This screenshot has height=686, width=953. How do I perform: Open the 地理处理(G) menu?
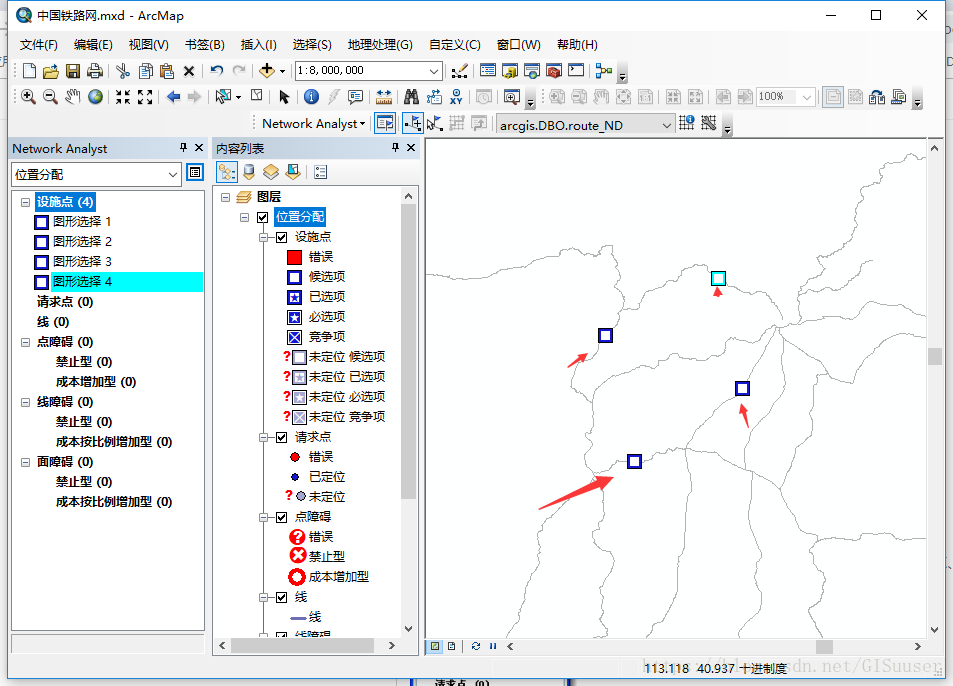pyautogui.click(x=380, y=45)
